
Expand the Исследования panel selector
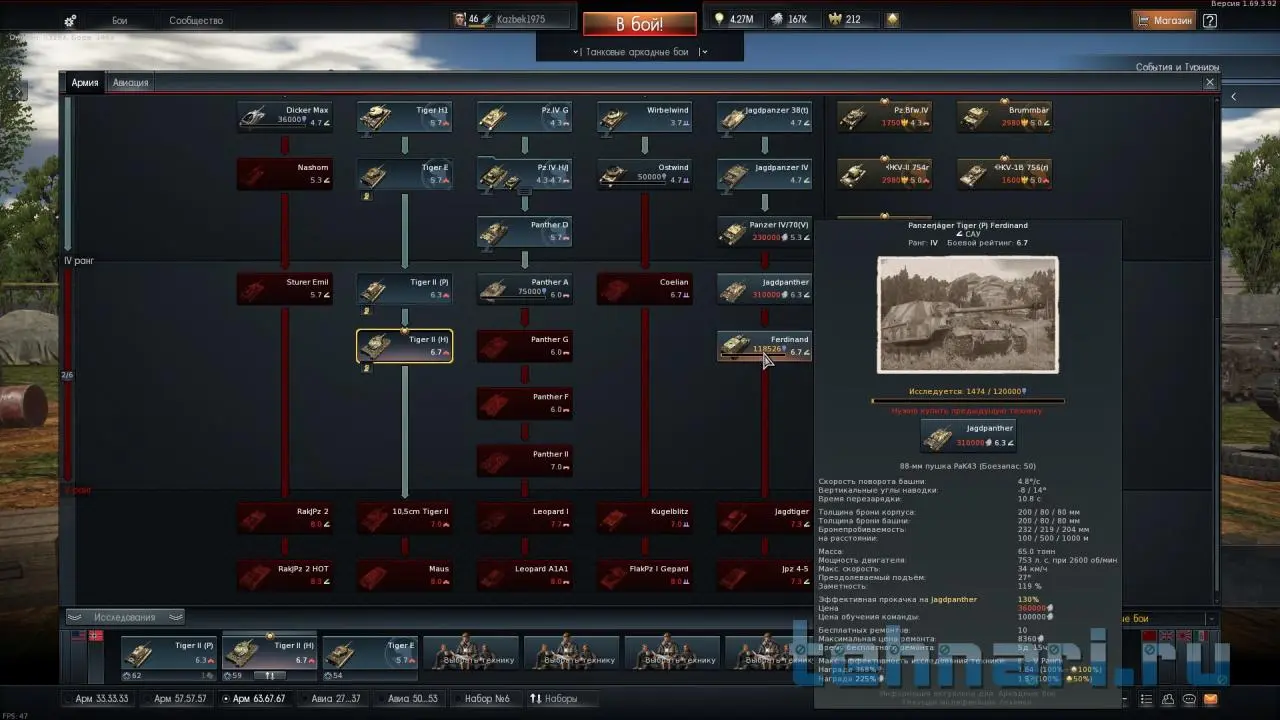click(x=125, y=617)
